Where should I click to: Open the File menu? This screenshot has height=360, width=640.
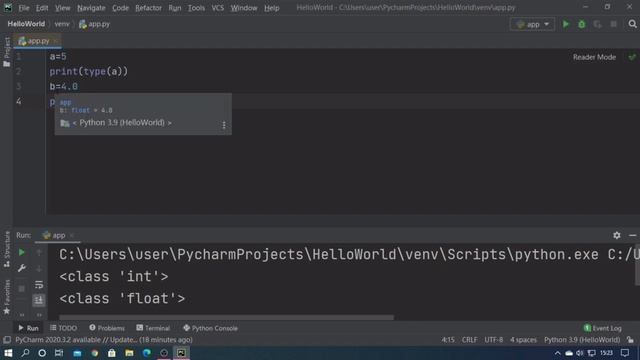[24, 8]
